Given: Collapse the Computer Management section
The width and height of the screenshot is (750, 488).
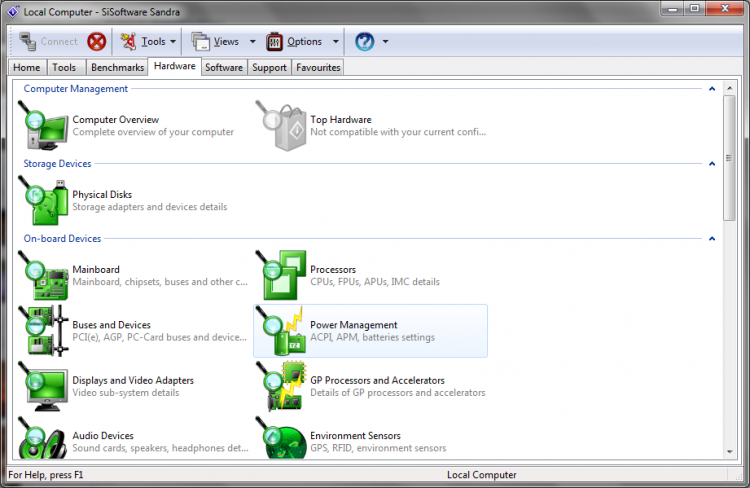Looking at the screenshot, I should click(x=712, y=89).
